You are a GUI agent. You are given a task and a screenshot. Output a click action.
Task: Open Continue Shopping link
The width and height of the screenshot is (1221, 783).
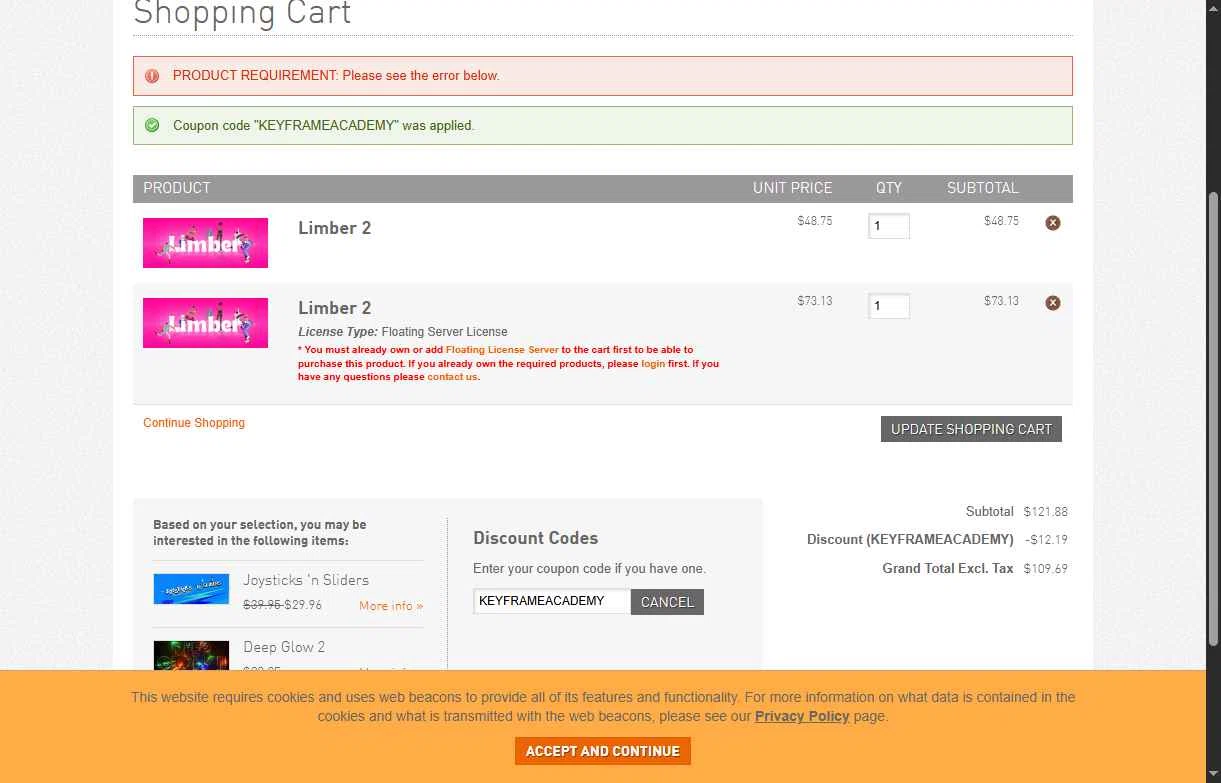(194, 423)
